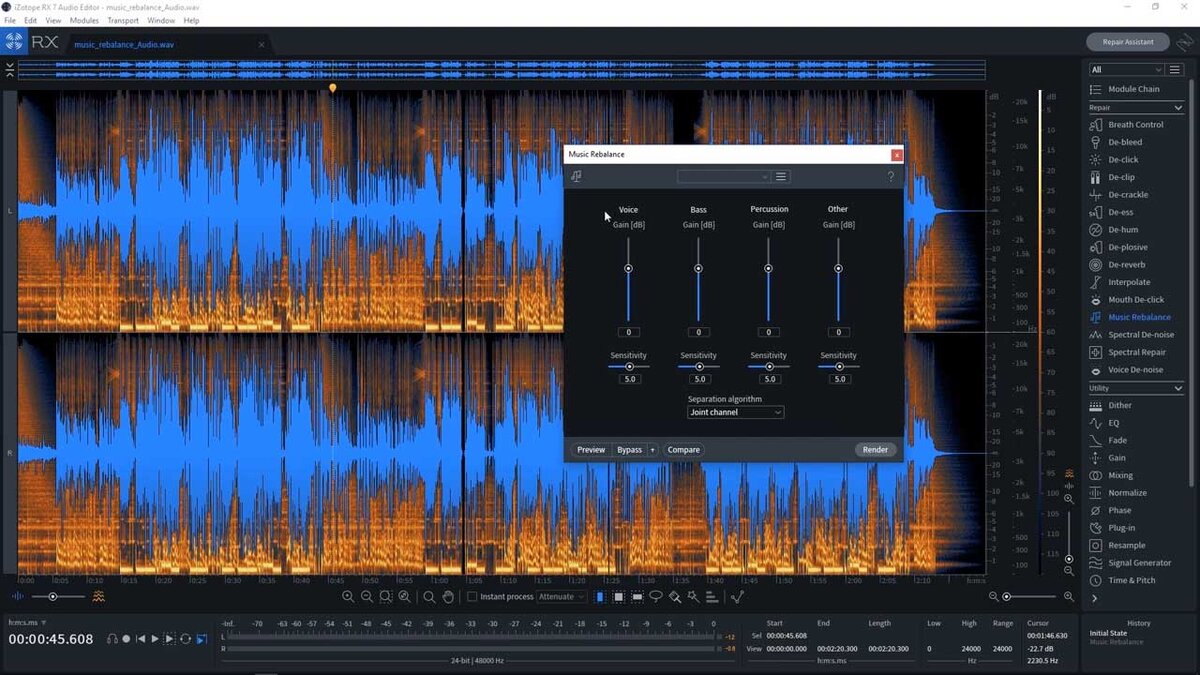Collapse the Utility module category
The image size is (1200, 675).
point(1178,388)
